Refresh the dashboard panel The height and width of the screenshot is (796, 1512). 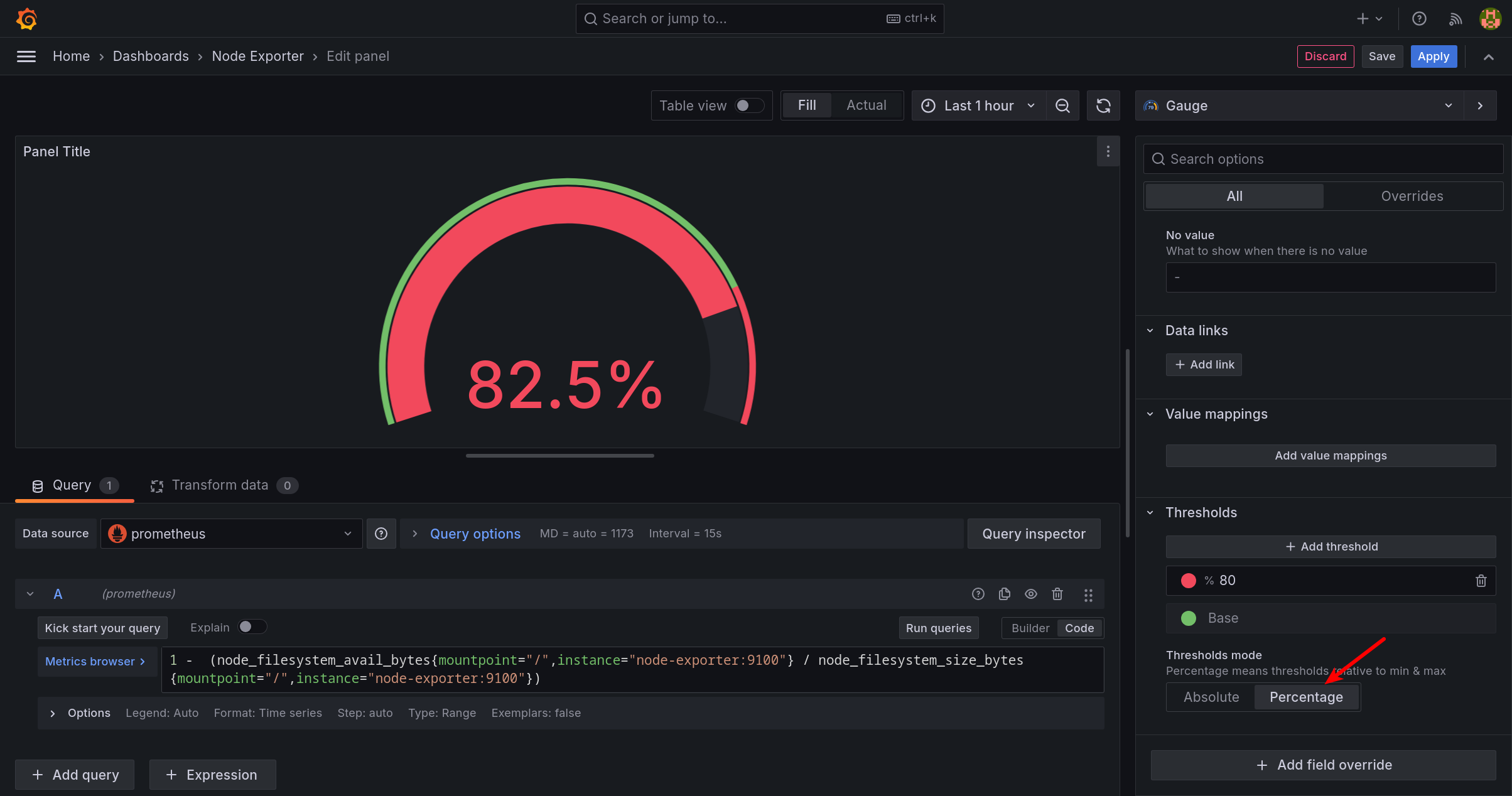pos(1103,105)
